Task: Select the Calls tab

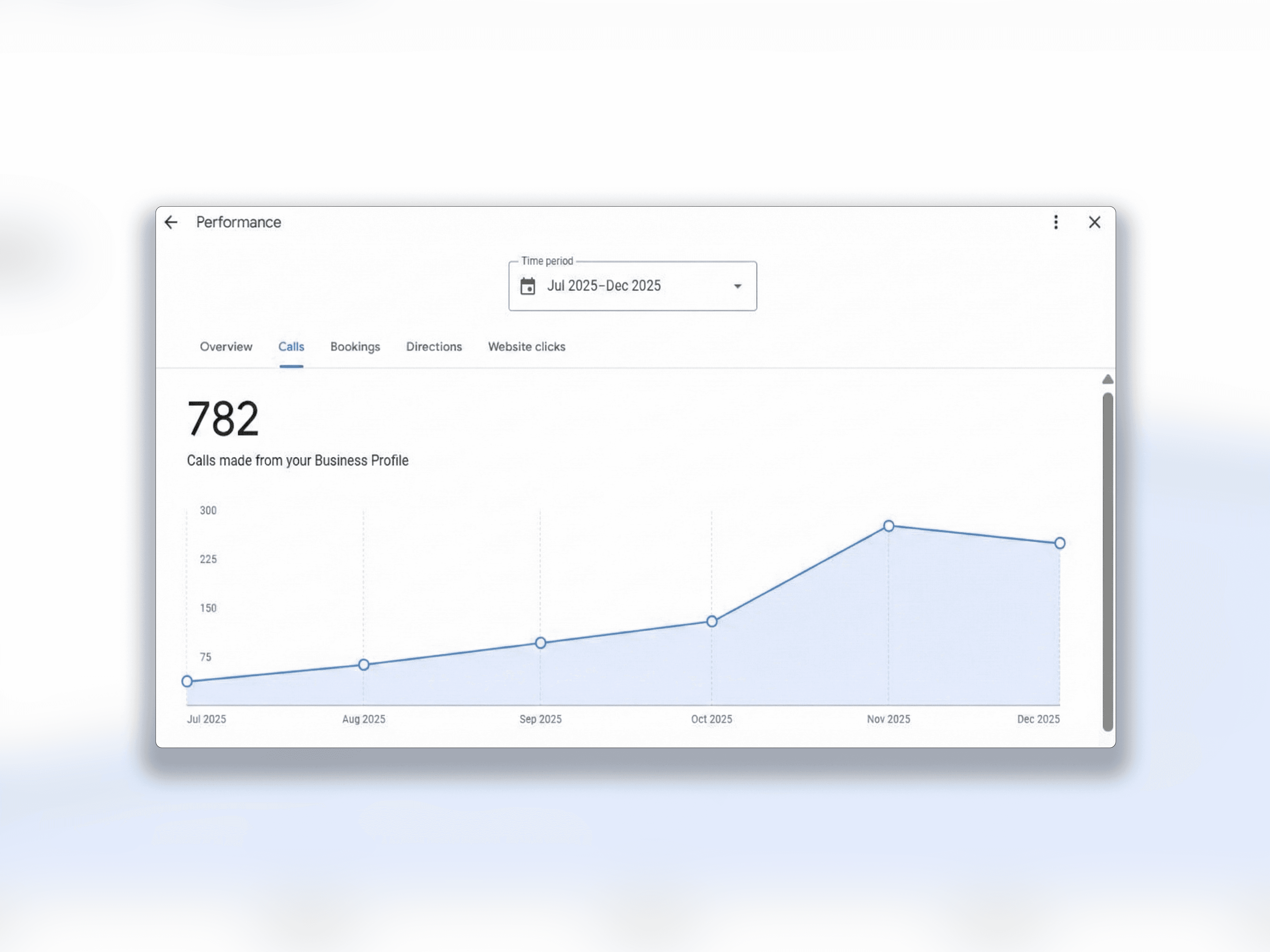Action: point(291,347)
